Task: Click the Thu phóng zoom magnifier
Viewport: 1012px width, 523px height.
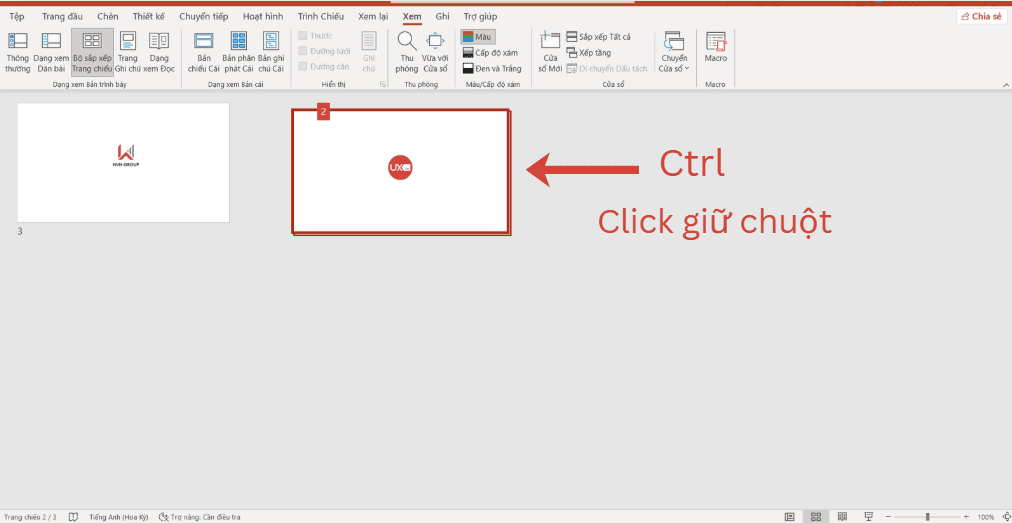Action: pos(407,52)
